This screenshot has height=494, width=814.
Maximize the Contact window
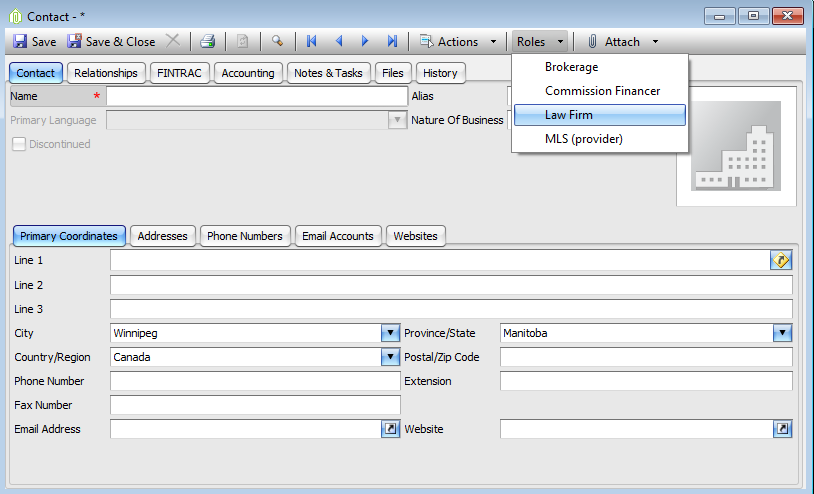[753, 16]
